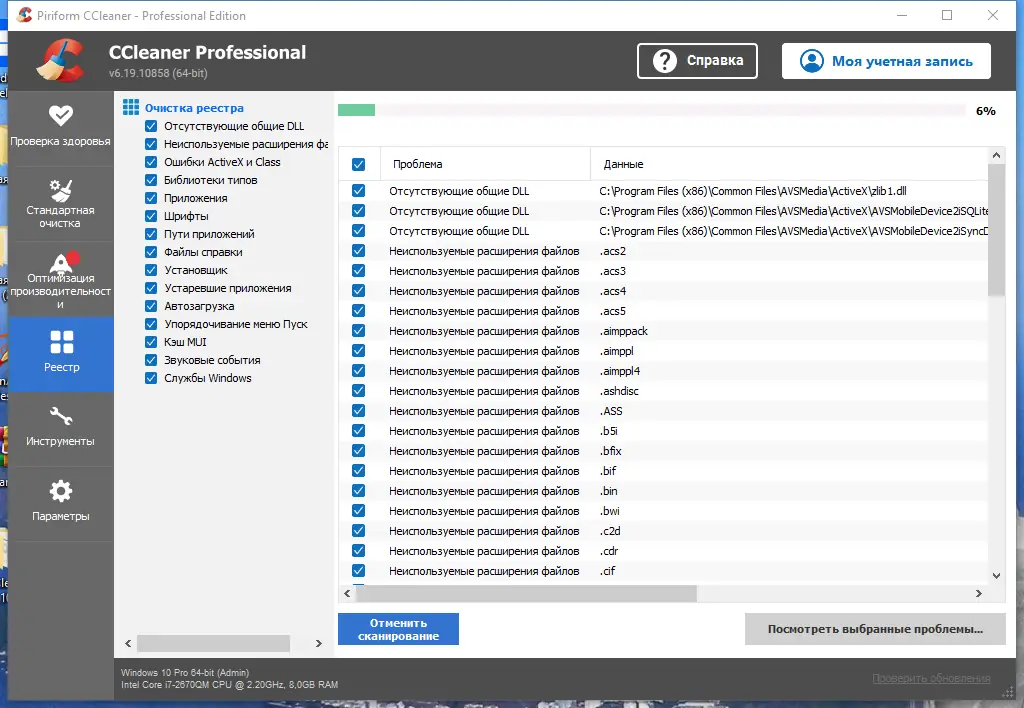1024x708 pixels.
Task: Toggle Звуковые события checkbox
Action: click(x=151, y=360)
